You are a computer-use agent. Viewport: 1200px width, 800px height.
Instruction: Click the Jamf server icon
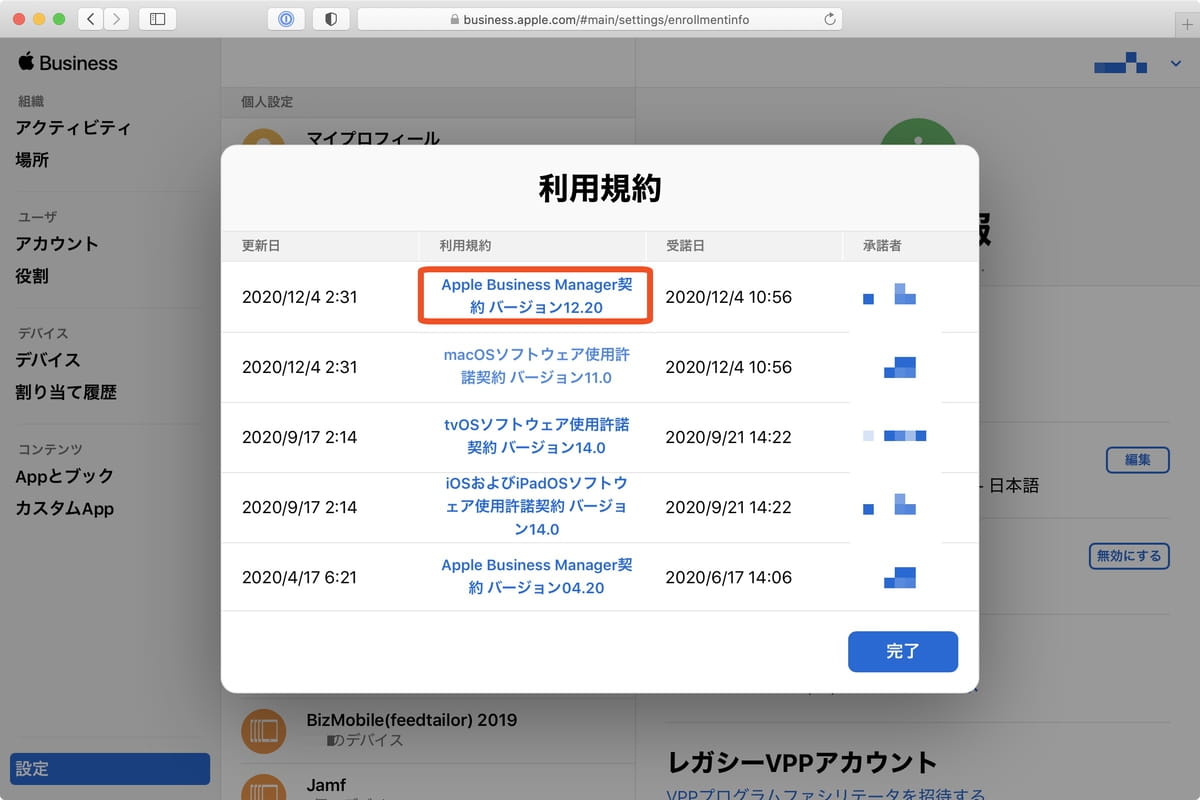pos(264,788)
